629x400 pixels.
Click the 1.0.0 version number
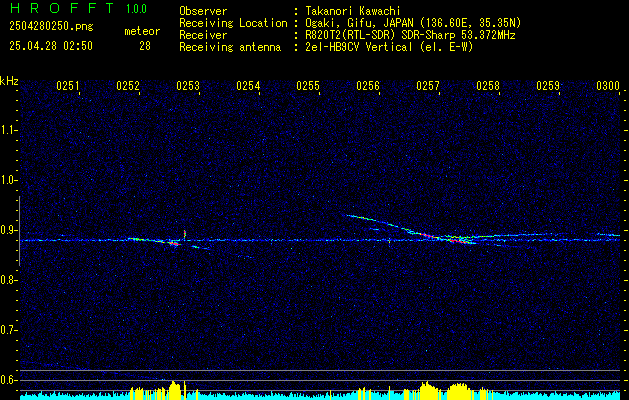pos(136,9)
